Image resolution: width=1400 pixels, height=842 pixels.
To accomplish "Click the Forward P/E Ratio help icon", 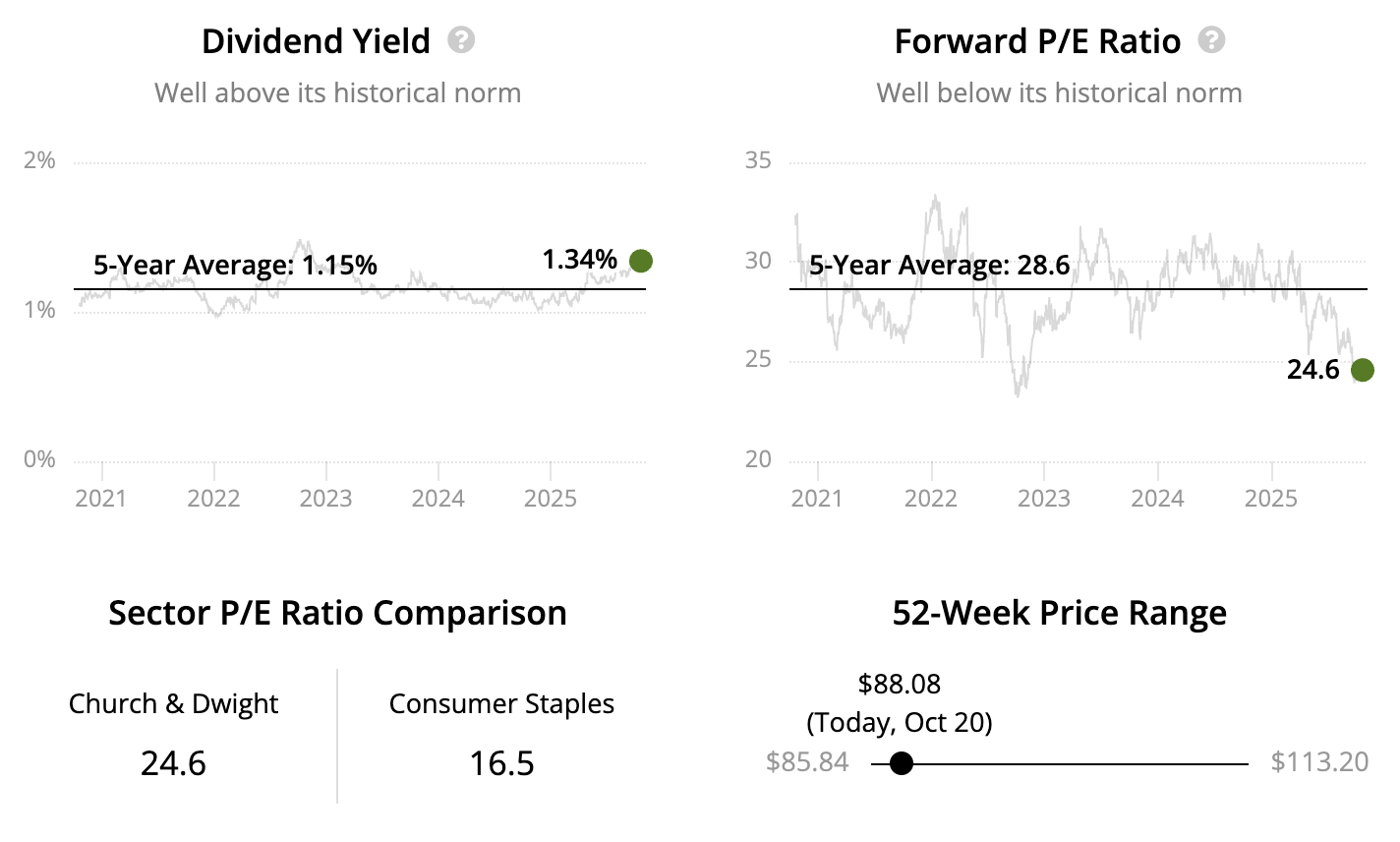I will (x=1211, y=41).
